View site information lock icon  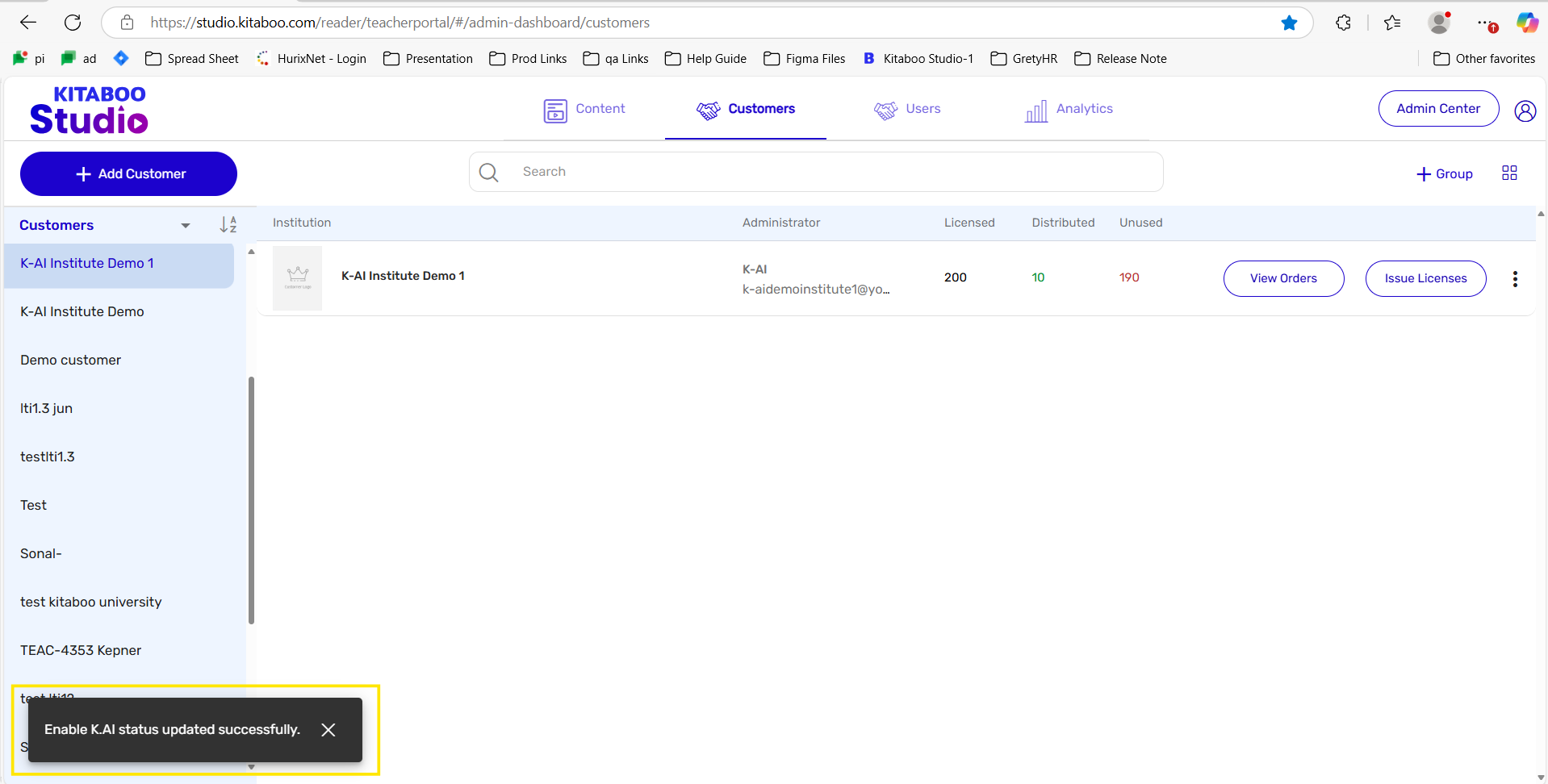pyautogui.click(x=127, y=23)
